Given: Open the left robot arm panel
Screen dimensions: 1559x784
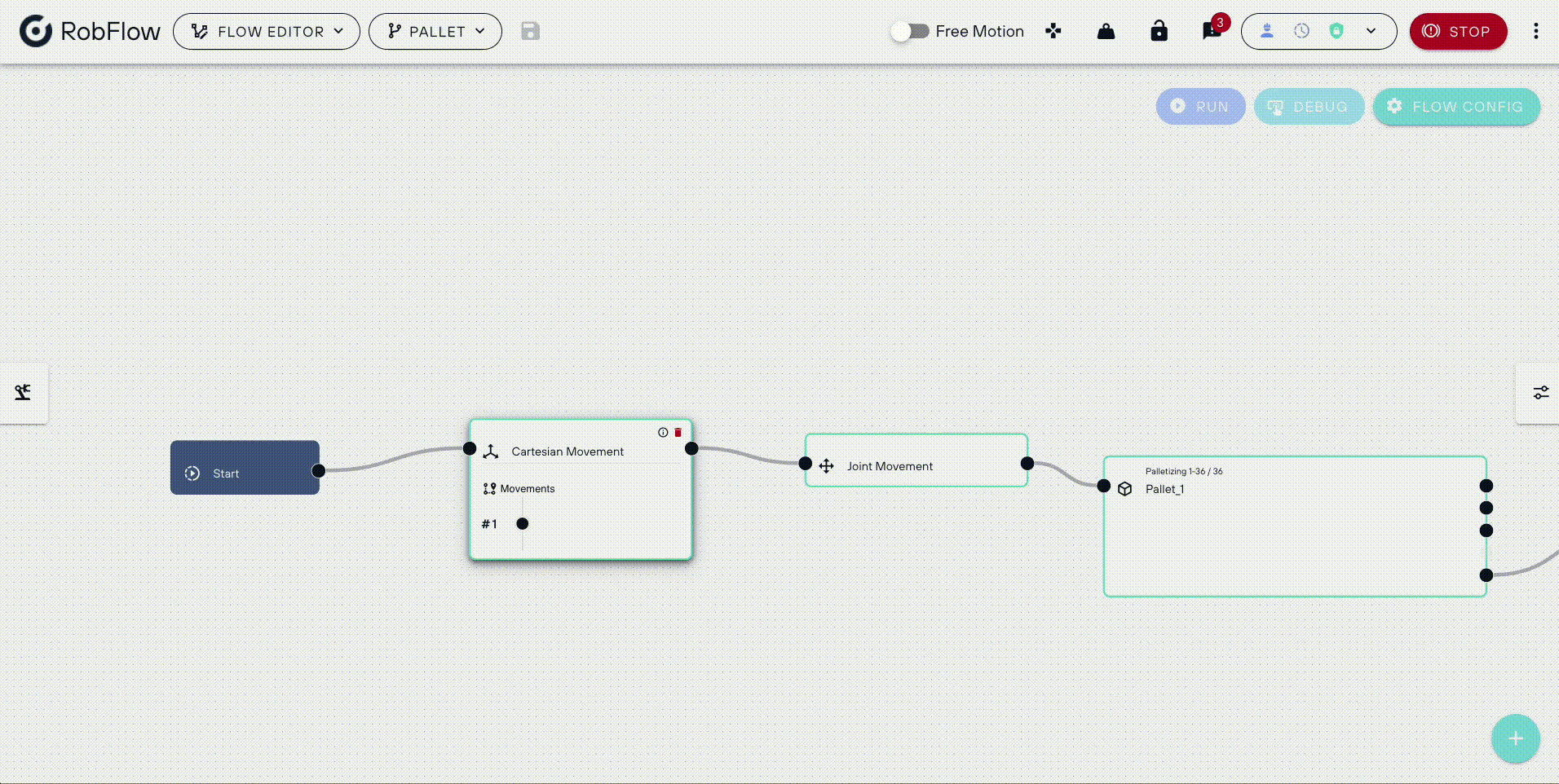Looking at the screenshot, I should pos(23,393).
